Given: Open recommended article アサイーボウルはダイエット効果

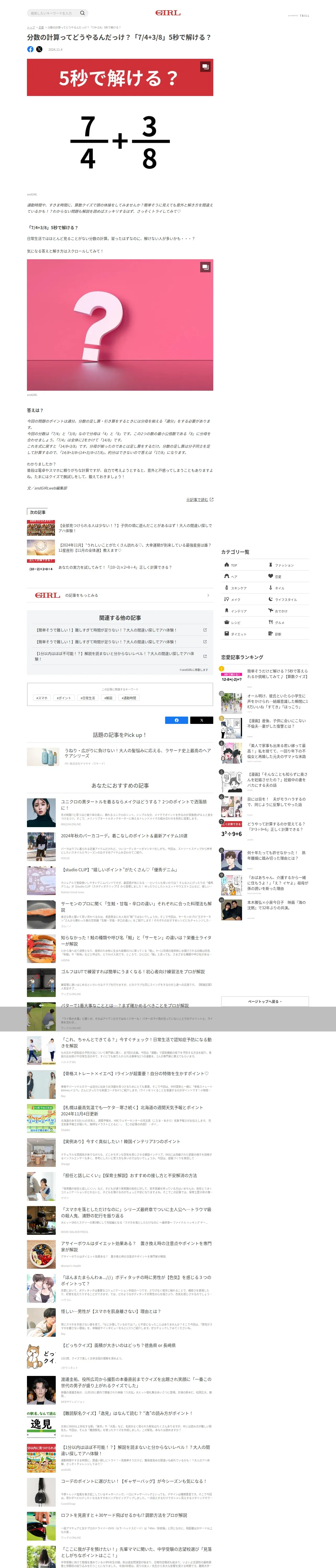Looking at the screenshot, I should coord(120,1254).
